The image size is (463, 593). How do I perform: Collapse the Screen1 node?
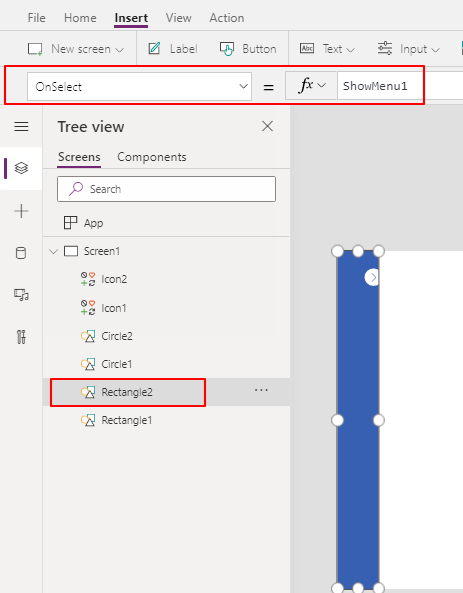tap(54, 251)
